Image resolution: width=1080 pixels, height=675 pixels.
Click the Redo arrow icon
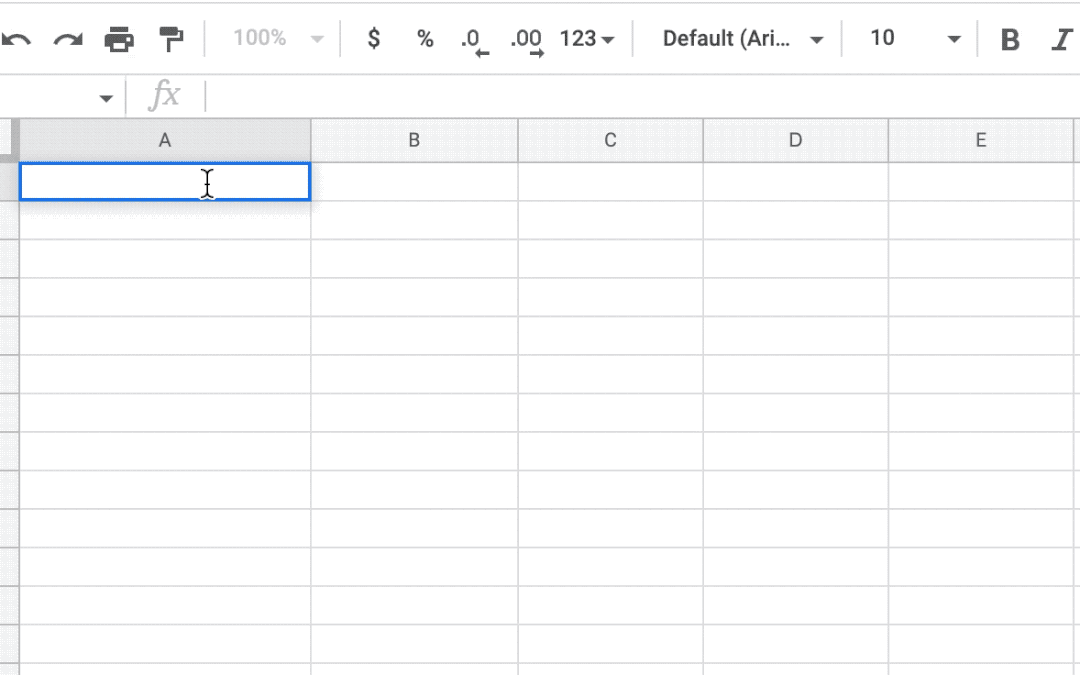68,39
